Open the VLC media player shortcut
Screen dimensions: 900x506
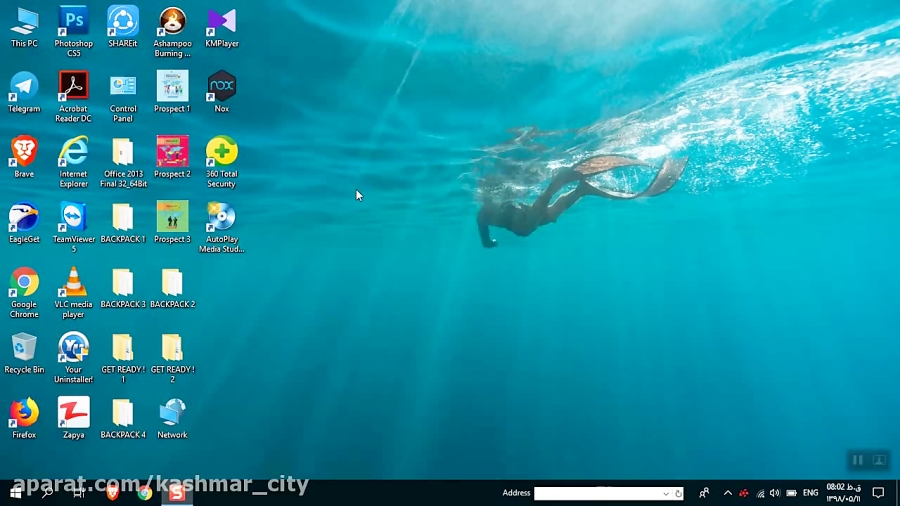click(x=73, y=283)
